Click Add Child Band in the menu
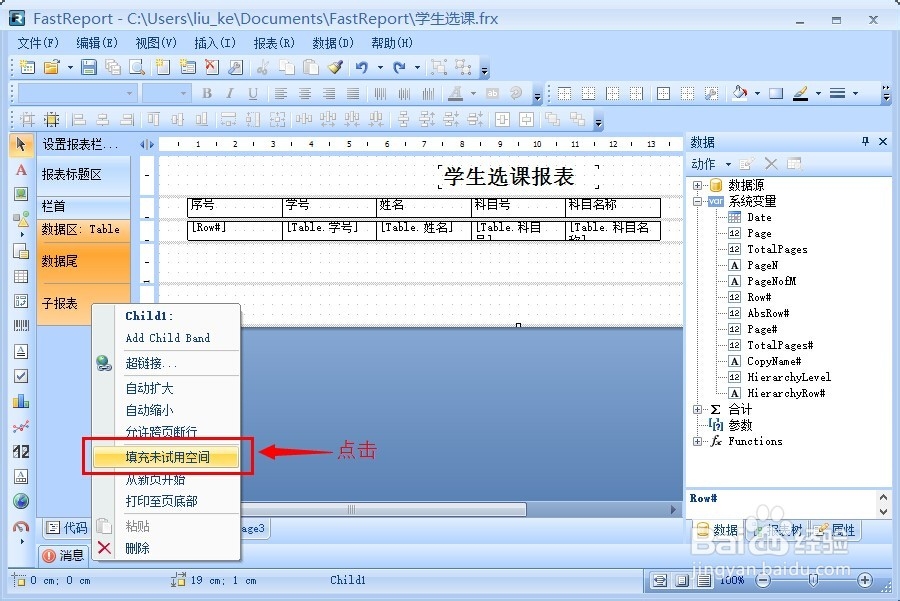Viewport: 900px width, 601px height. [x=167, y=338]
